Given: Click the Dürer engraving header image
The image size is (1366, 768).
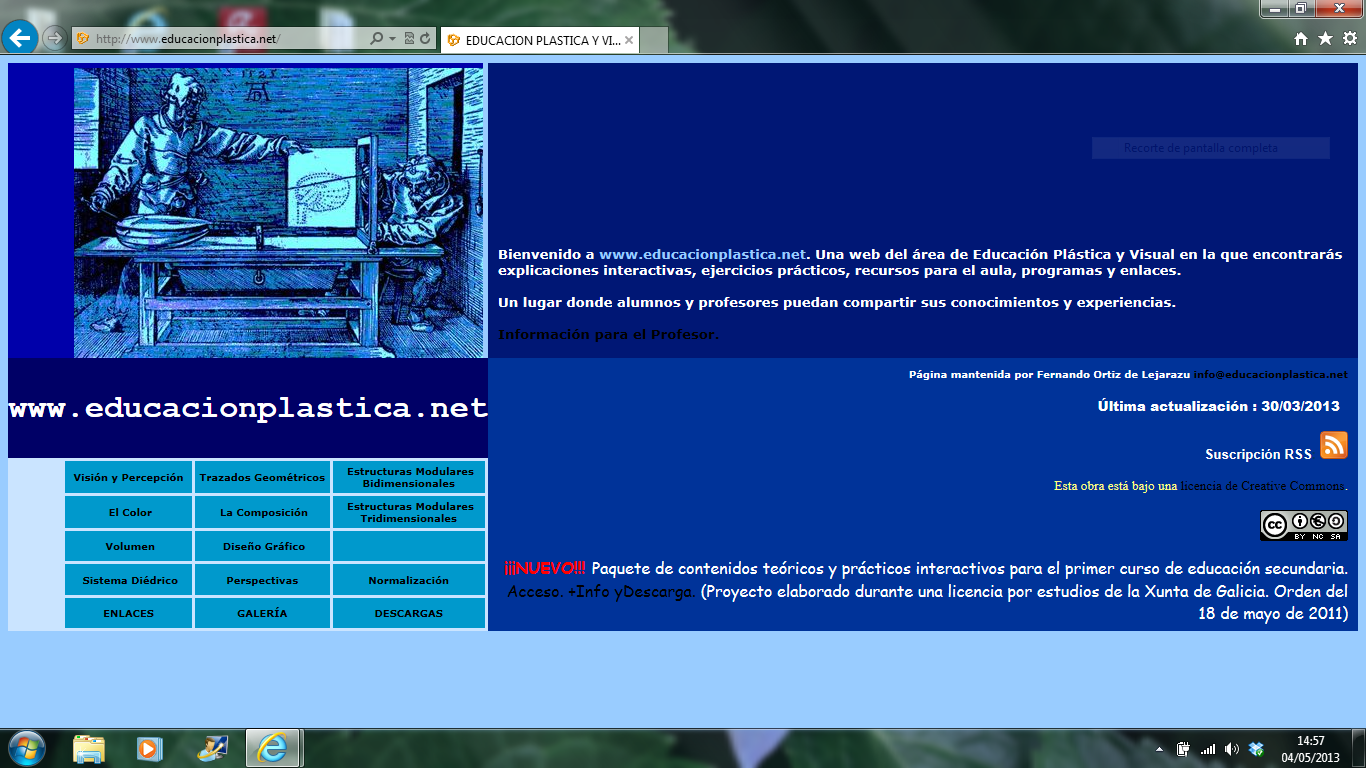Looking at the screenshot, I should click(278, 213).
